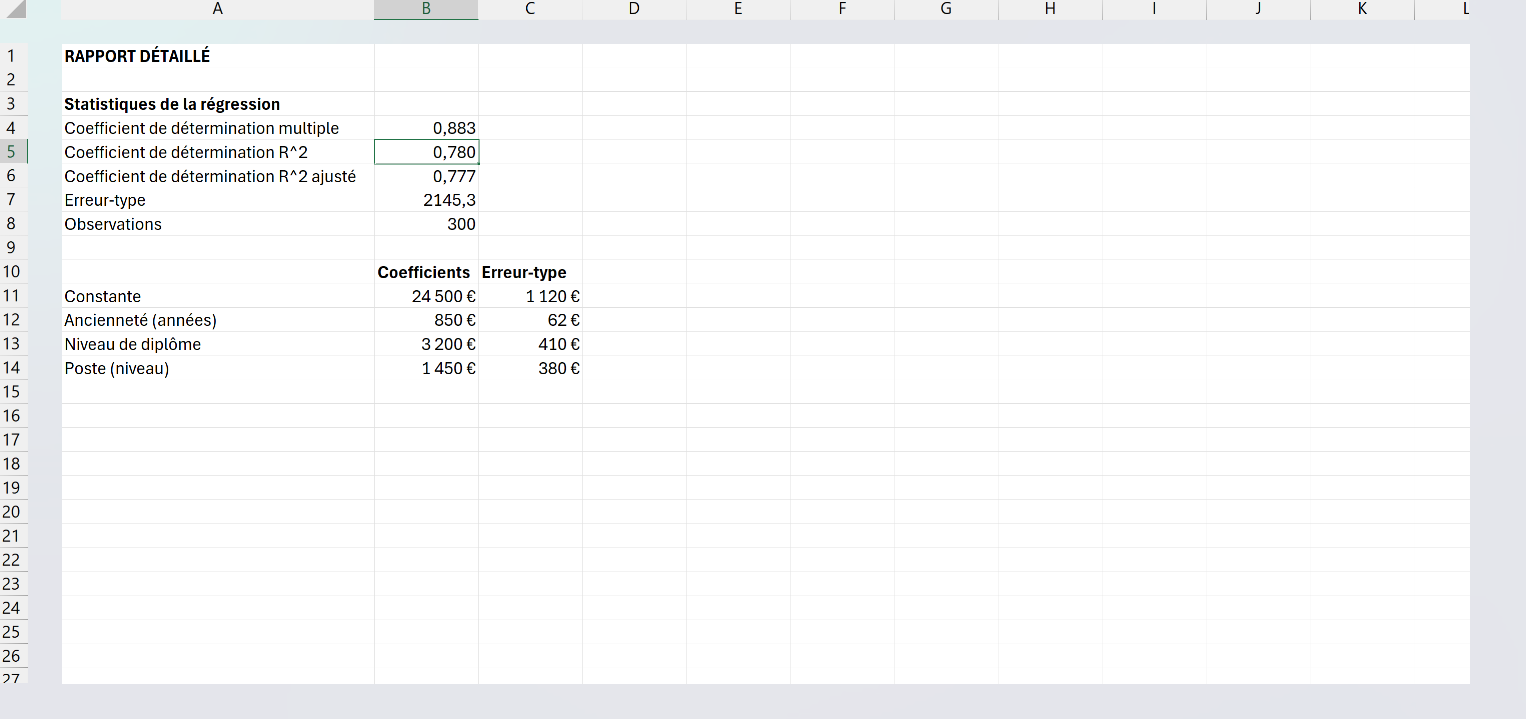Select column I header
The width and height of the screenshot is (1526, 719).
point(1154,10)
